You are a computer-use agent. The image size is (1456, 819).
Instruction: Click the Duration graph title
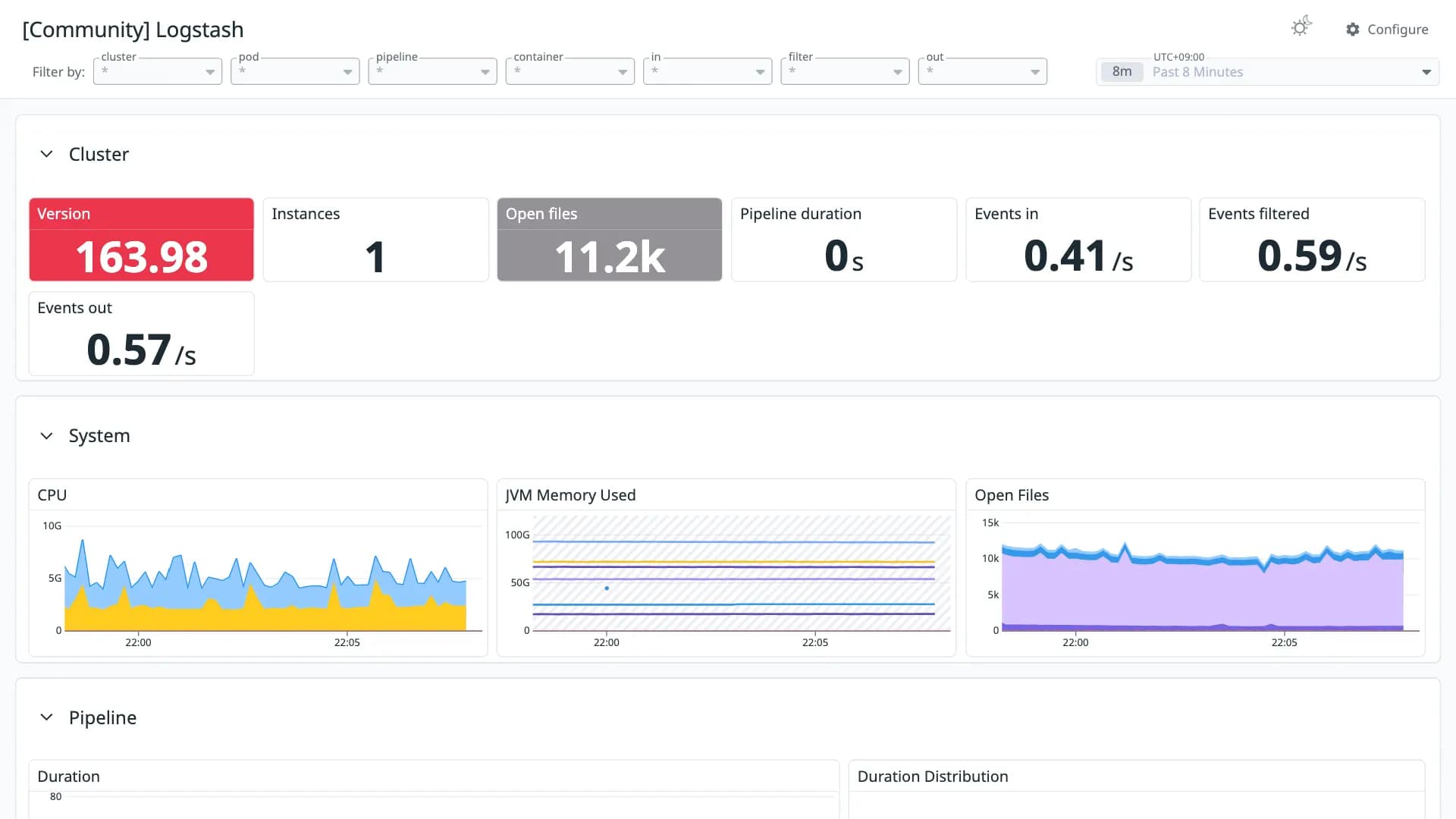68,777
